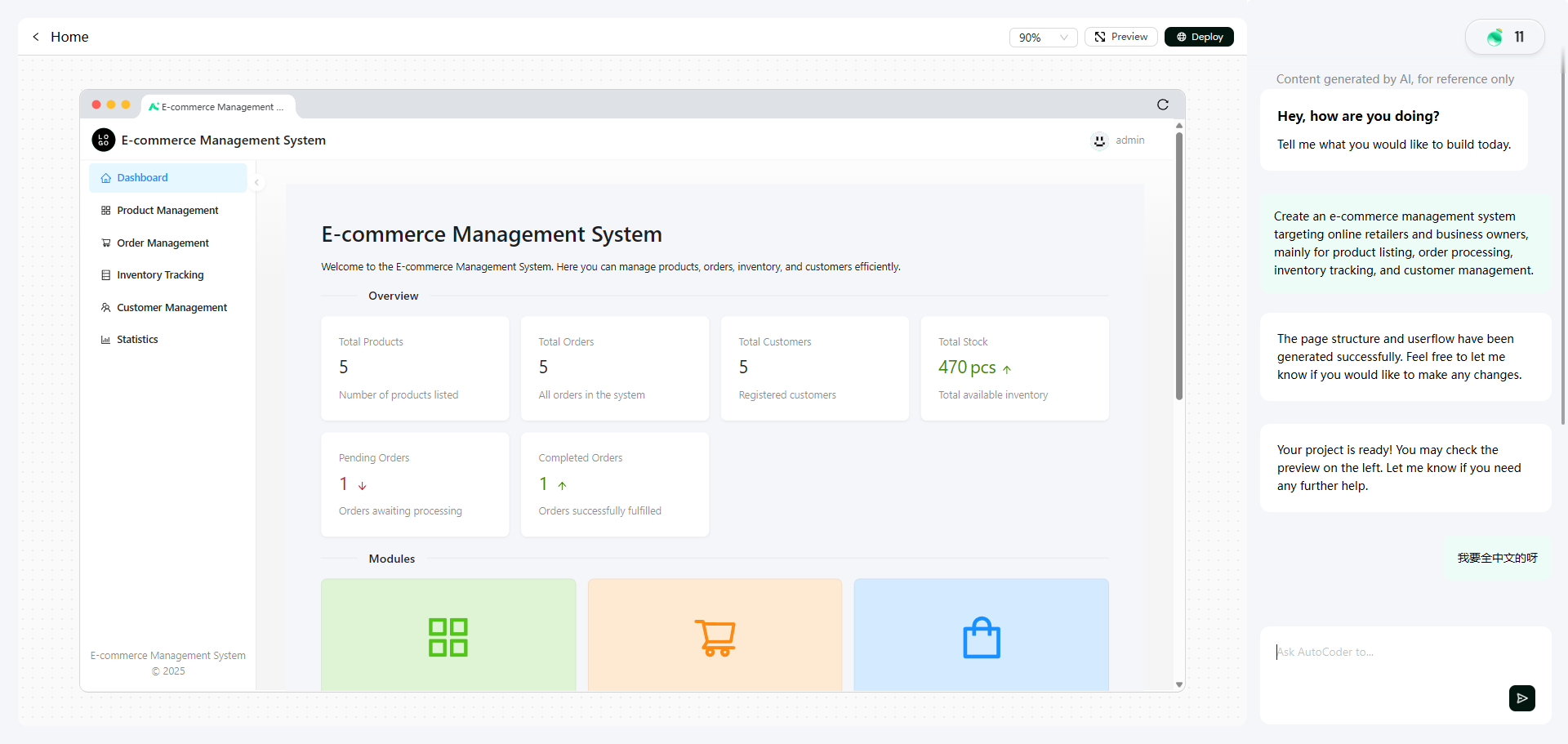1568x744 pixels.
Task: Click the Order Management cart icon in sidebar
Action: click(x=105, y=243)
